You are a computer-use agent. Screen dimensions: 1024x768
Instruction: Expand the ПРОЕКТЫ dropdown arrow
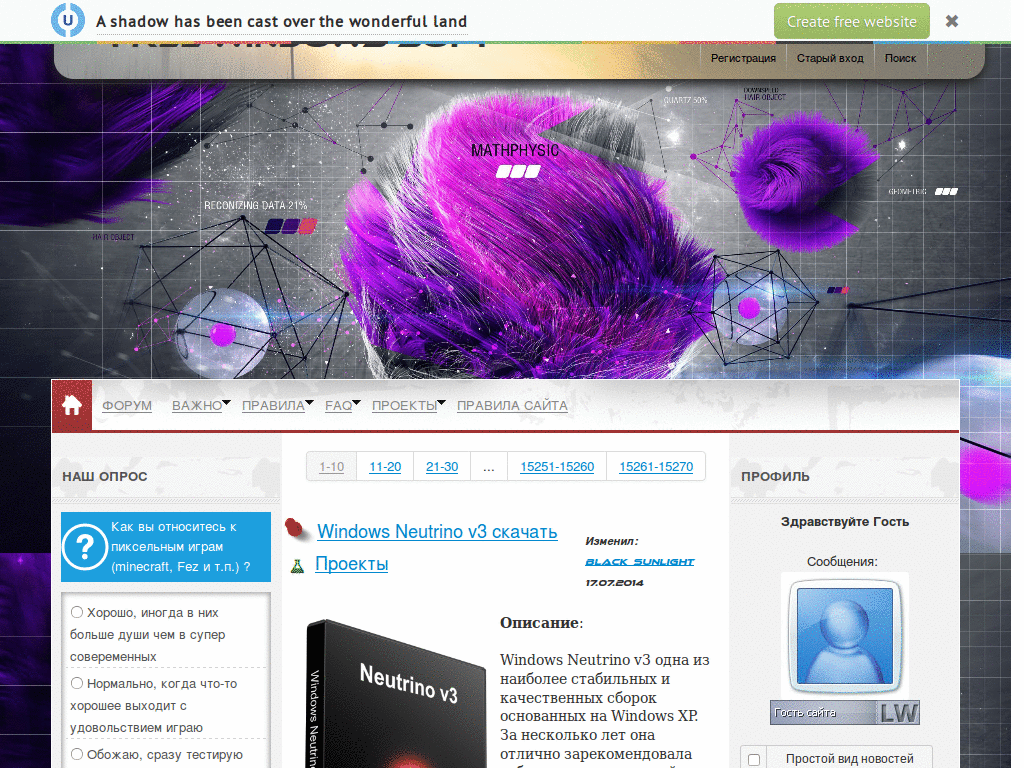[441, 402]
